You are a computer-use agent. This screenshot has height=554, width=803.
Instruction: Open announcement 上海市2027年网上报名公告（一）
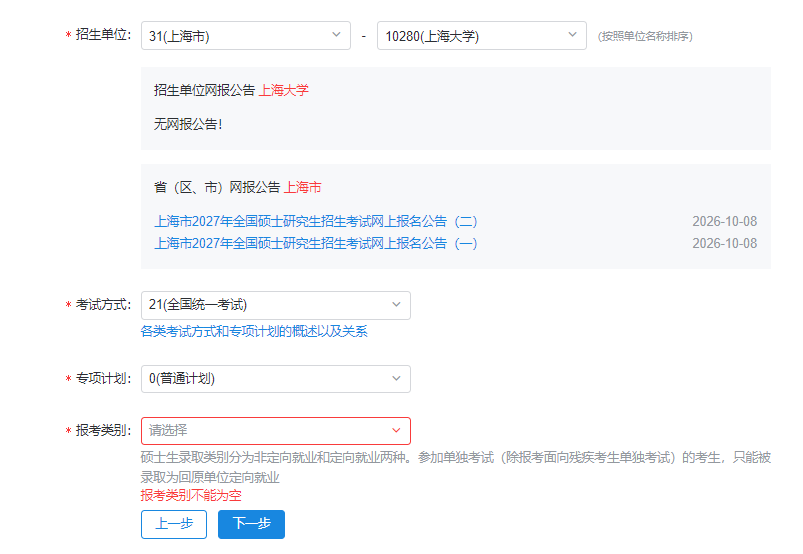316,243
